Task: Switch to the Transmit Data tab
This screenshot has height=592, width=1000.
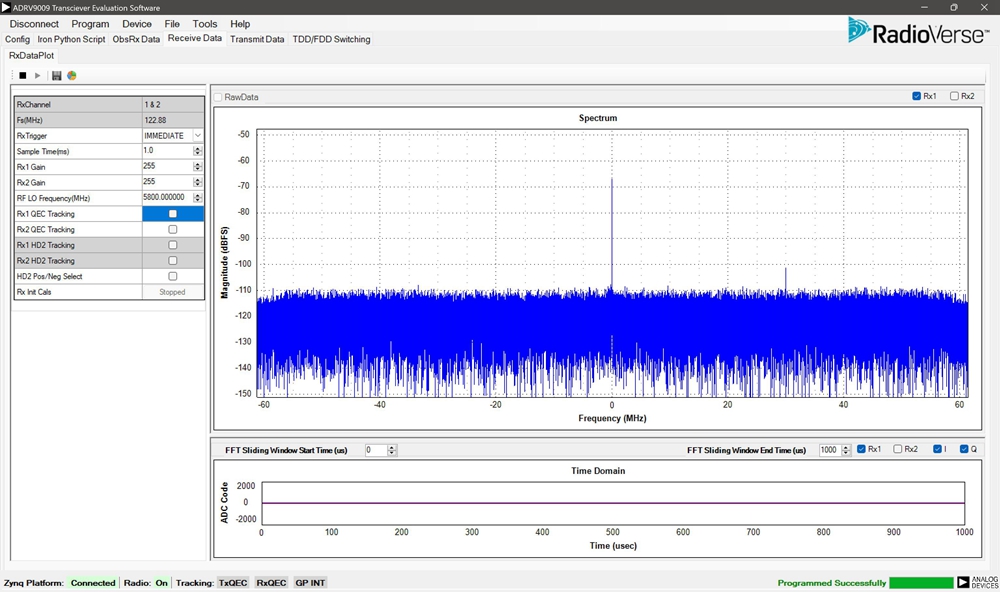Action: click(x=257, y=39)
